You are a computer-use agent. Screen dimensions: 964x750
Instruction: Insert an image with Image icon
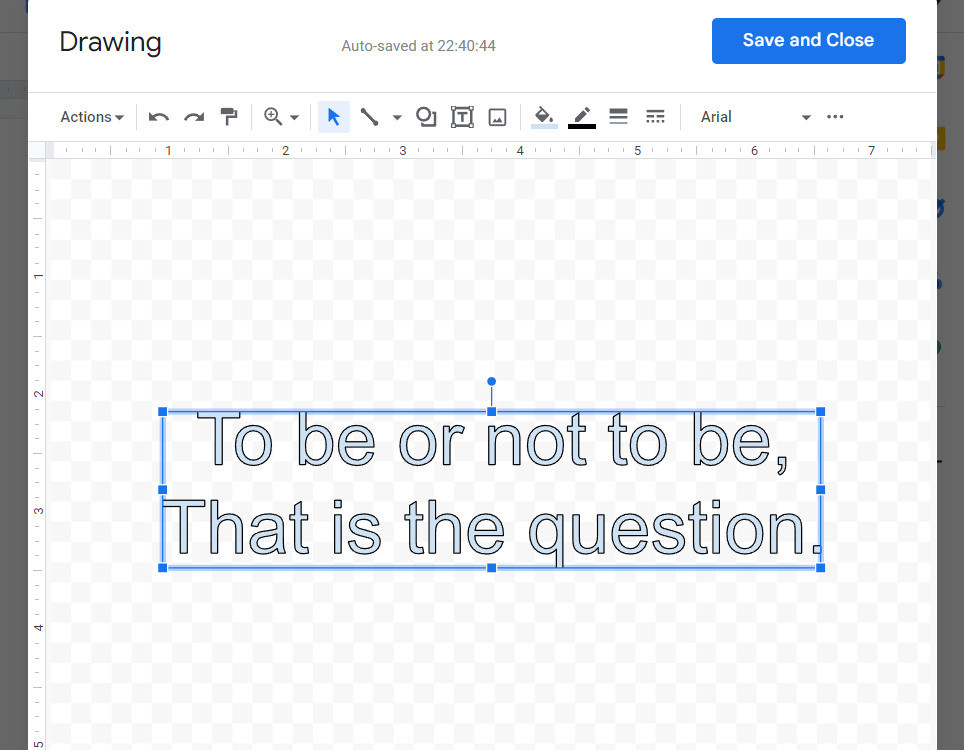point(497,117)
